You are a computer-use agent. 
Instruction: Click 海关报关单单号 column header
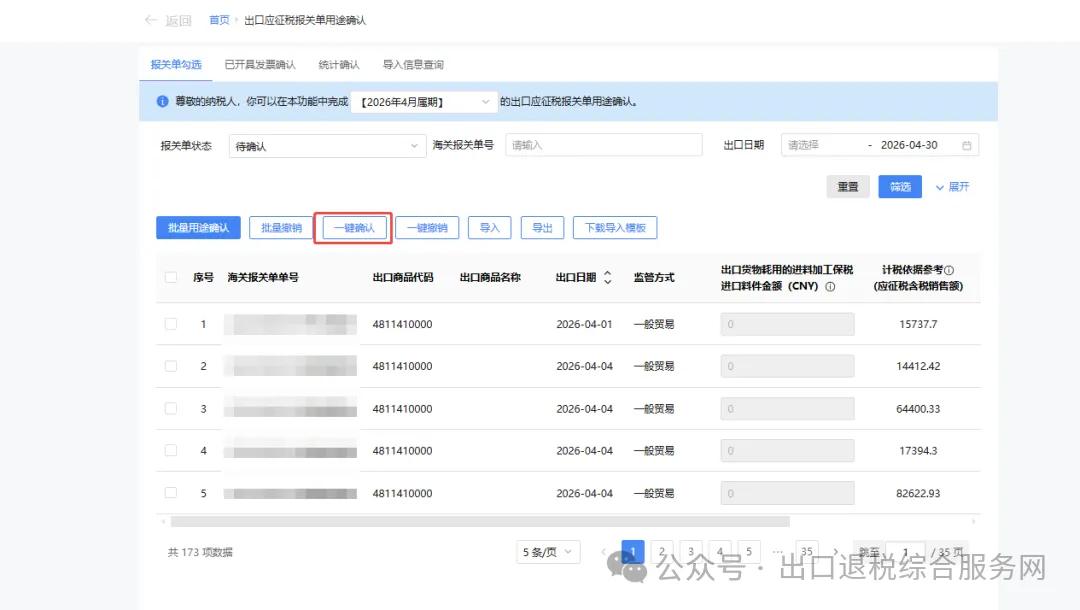(263, 277)
